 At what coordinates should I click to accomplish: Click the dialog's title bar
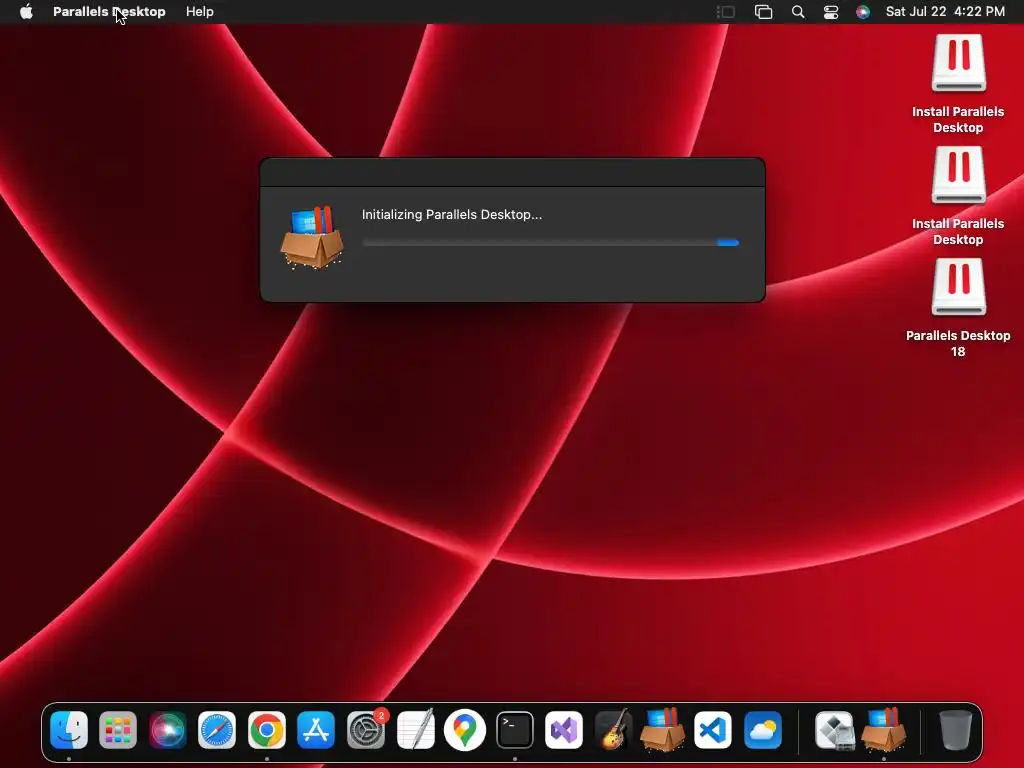pos(513,172)
